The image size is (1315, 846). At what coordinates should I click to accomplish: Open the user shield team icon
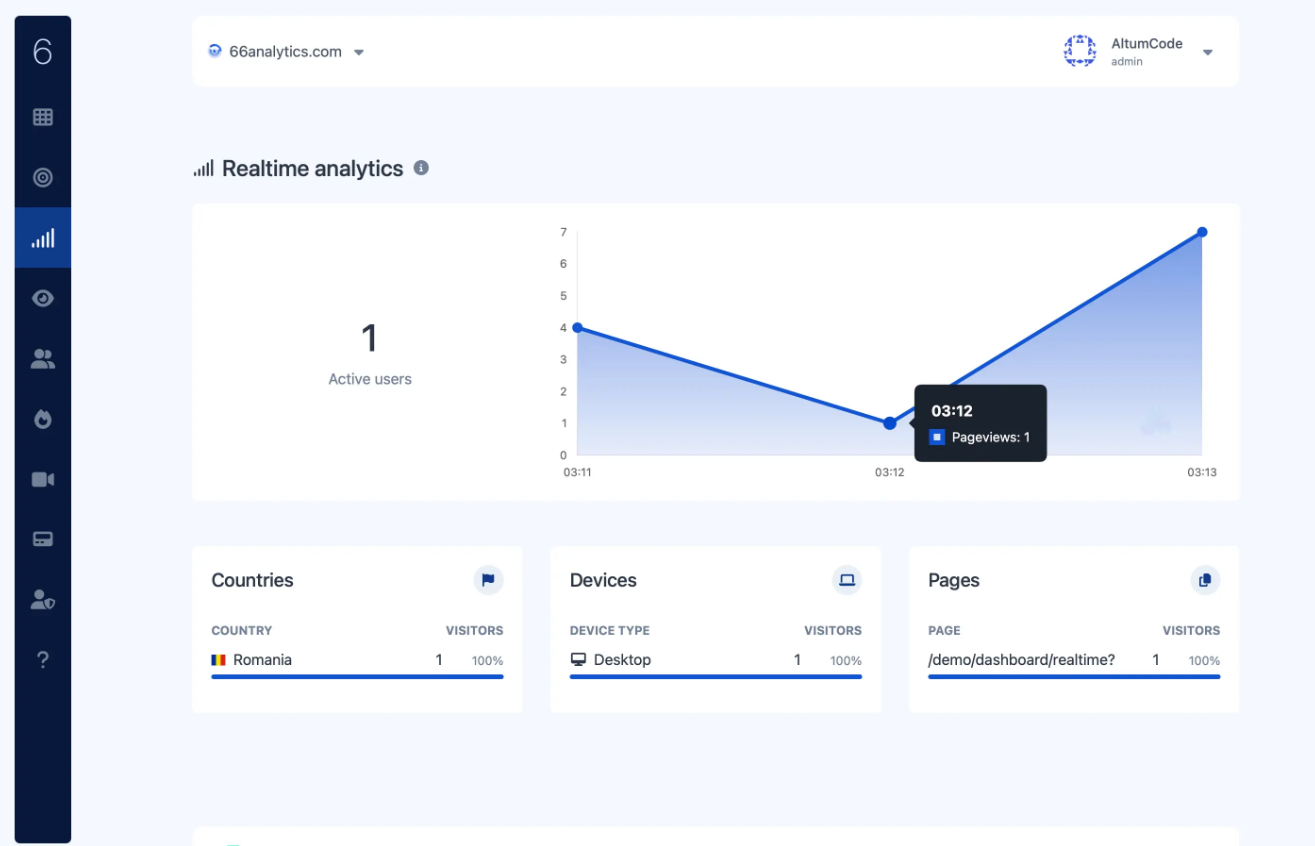[42, 600]
